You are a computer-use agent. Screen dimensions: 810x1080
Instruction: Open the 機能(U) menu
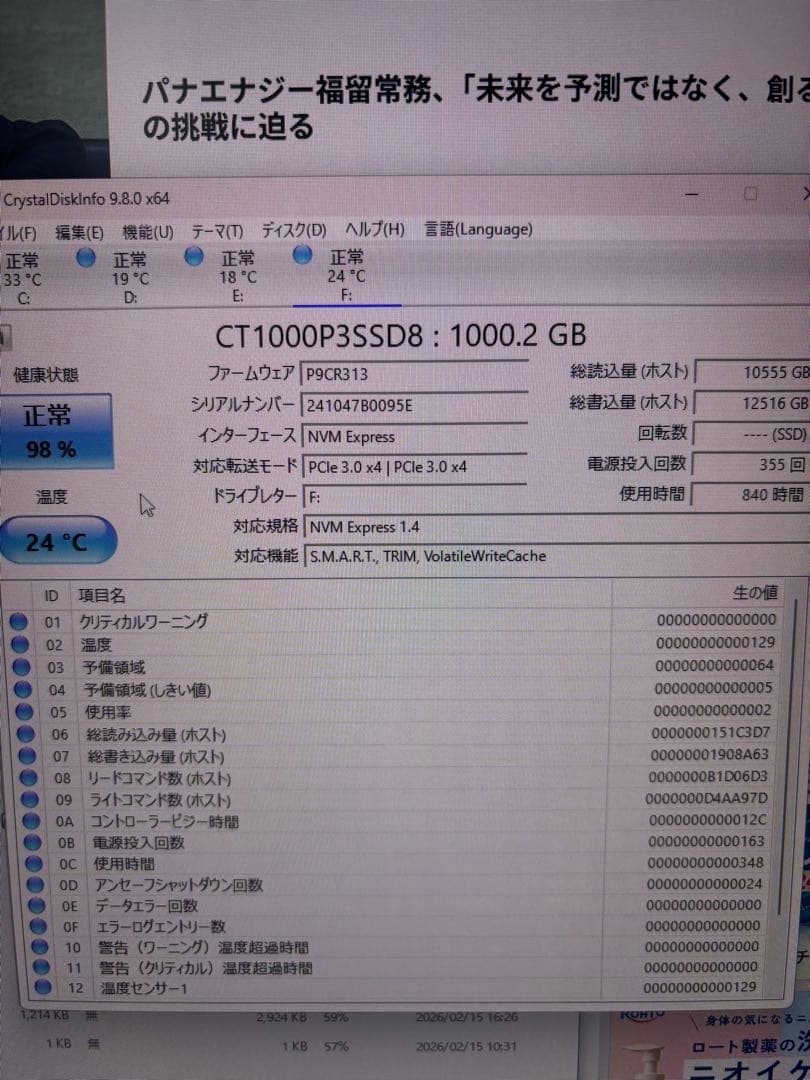coord(147,232)
